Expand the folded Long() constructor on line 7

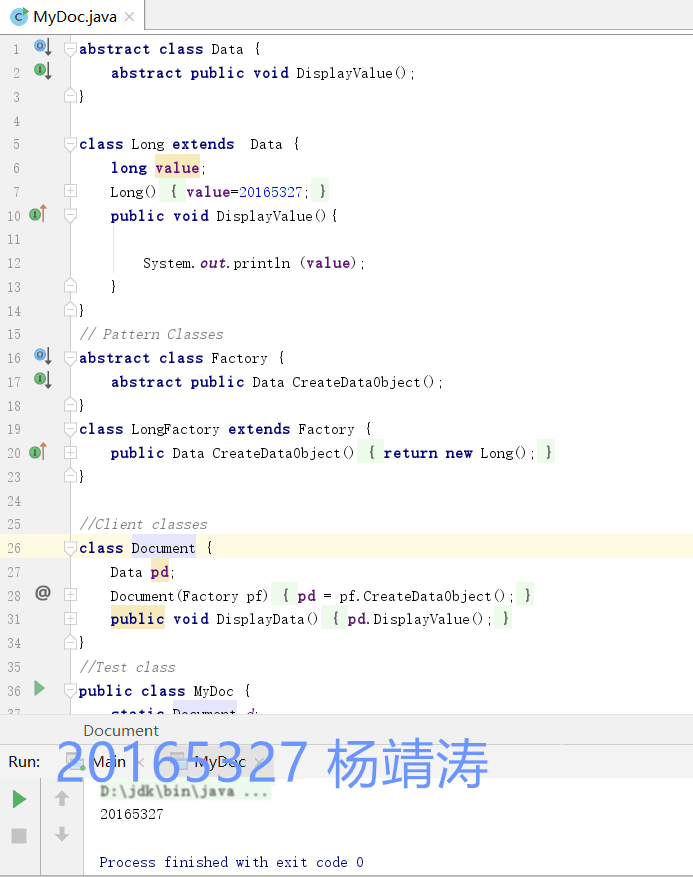pyautogui.click(x=70, y=191)
